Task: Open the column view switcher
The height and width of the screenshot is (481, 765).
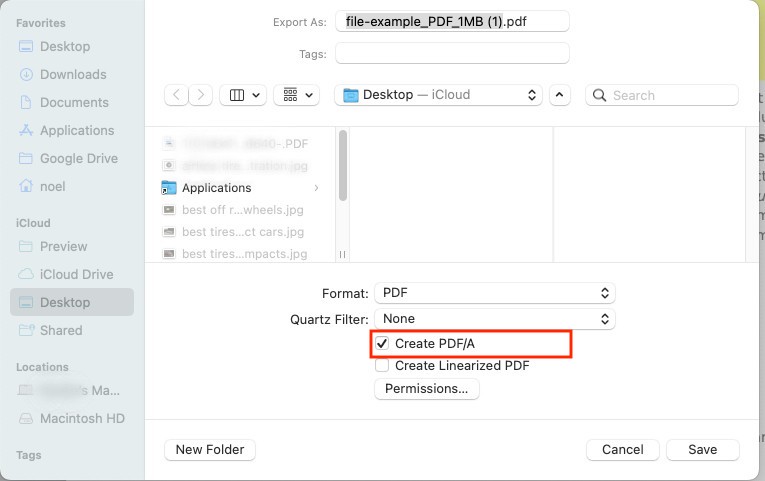Action: point(243,95)
